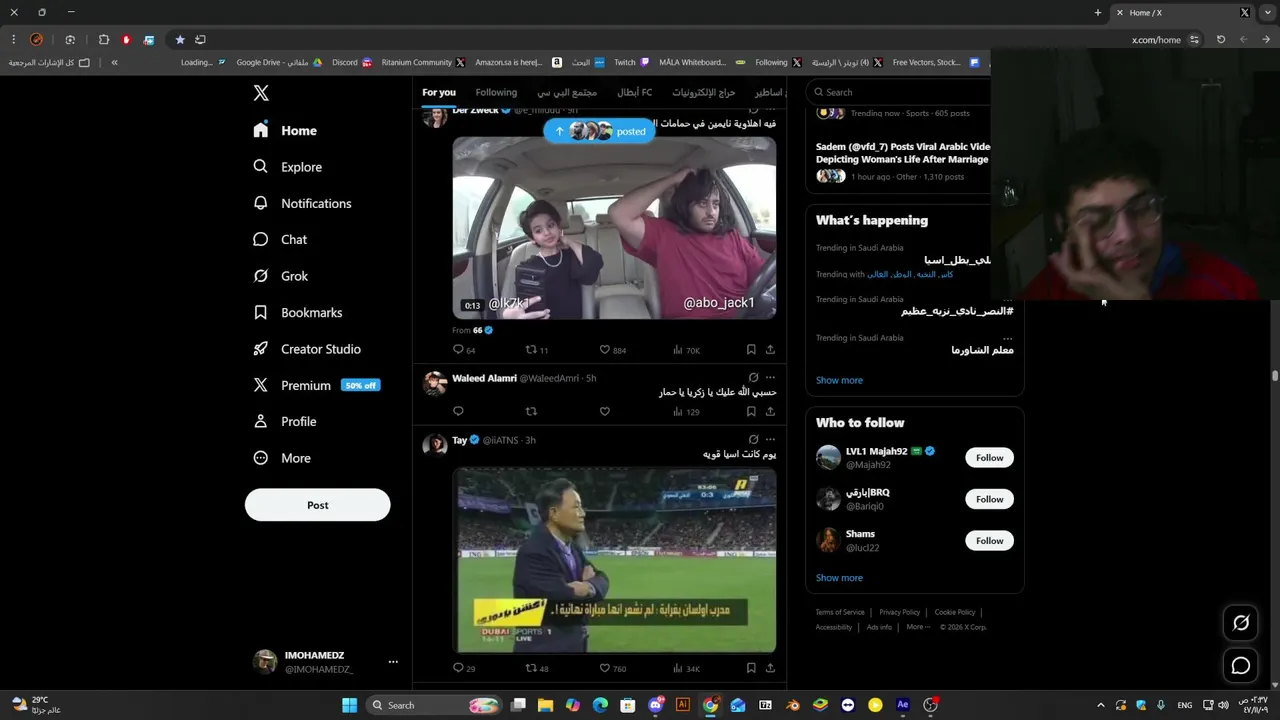Open Windows Start menu
Screen dimensions: 1280x720
point(349,705)
